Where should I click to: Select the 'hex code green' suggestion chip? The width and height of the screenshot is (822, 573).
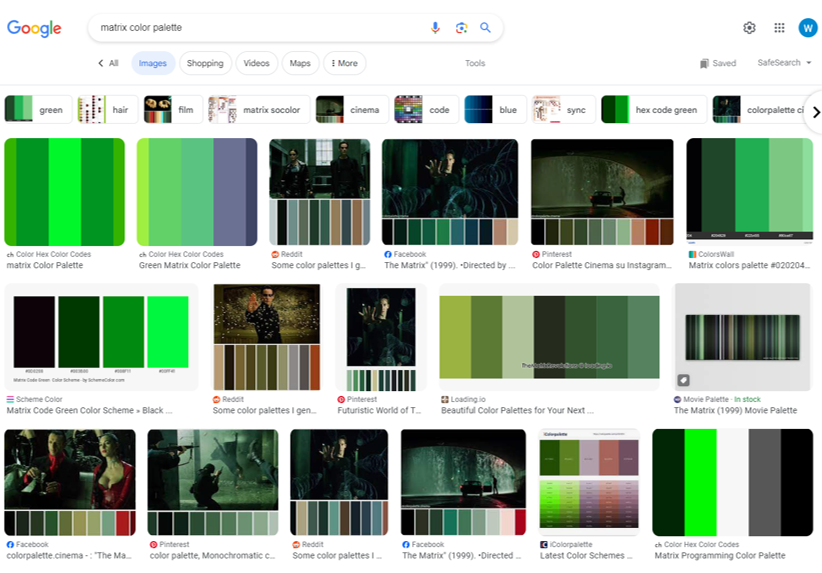[654, 110]
